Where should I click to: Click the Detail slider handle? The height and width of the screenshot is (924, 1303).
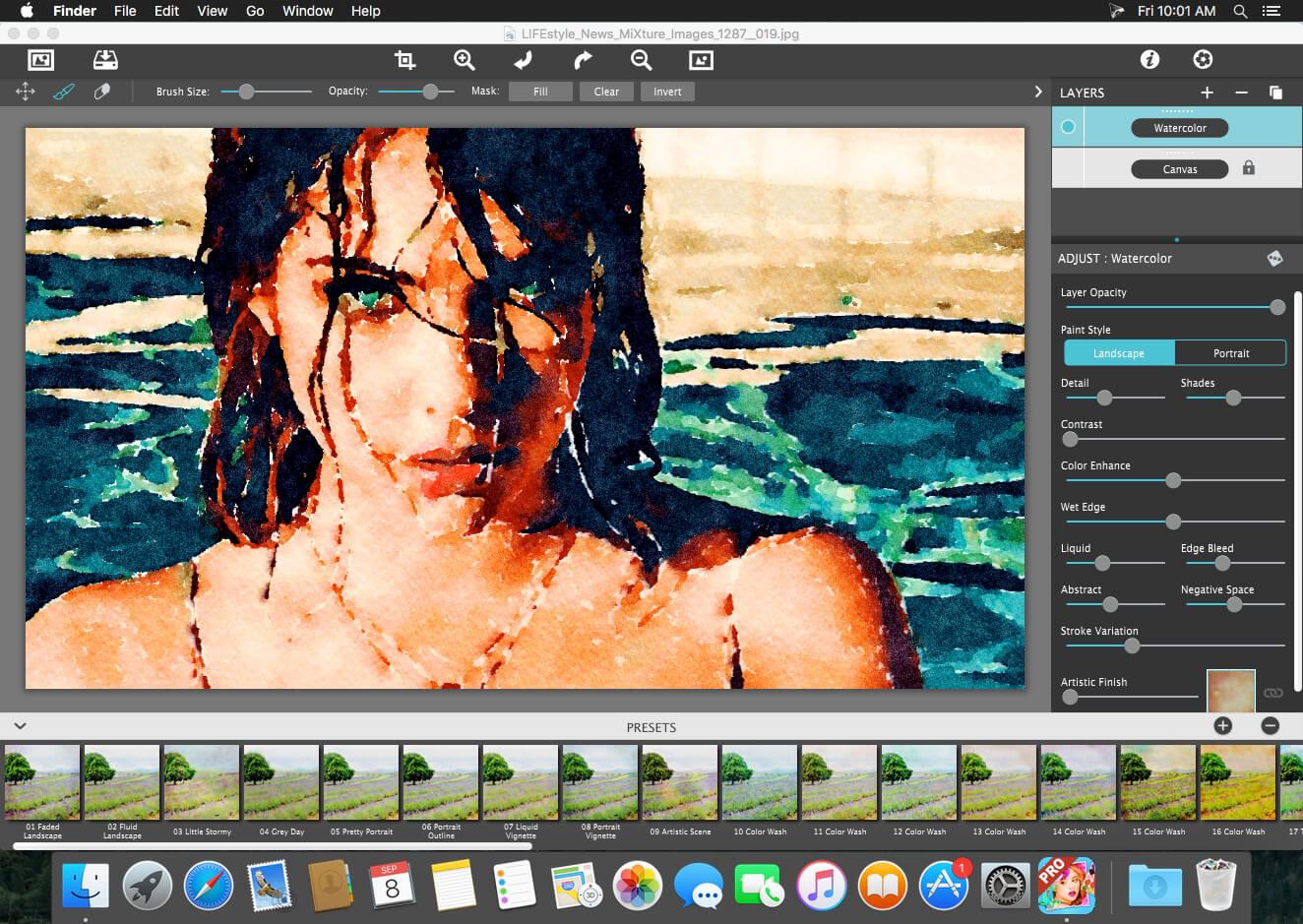1104,398
